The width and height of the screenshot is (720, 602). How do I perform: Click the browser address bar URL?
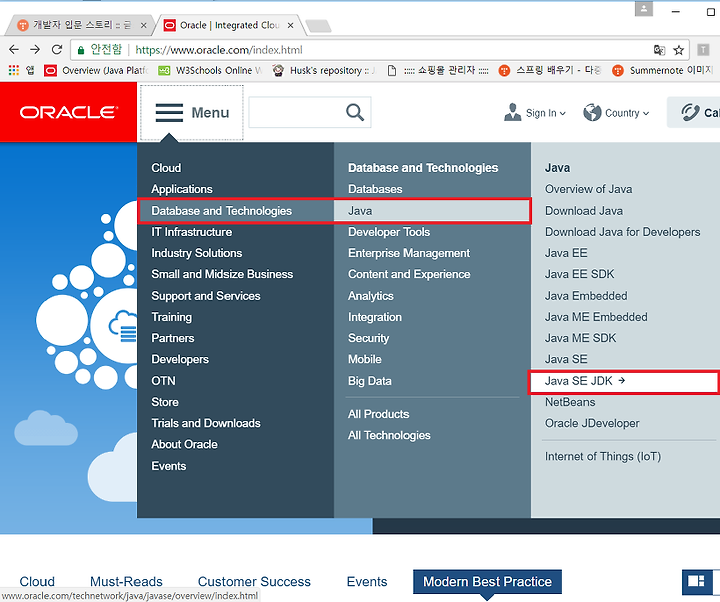(219, 50)
